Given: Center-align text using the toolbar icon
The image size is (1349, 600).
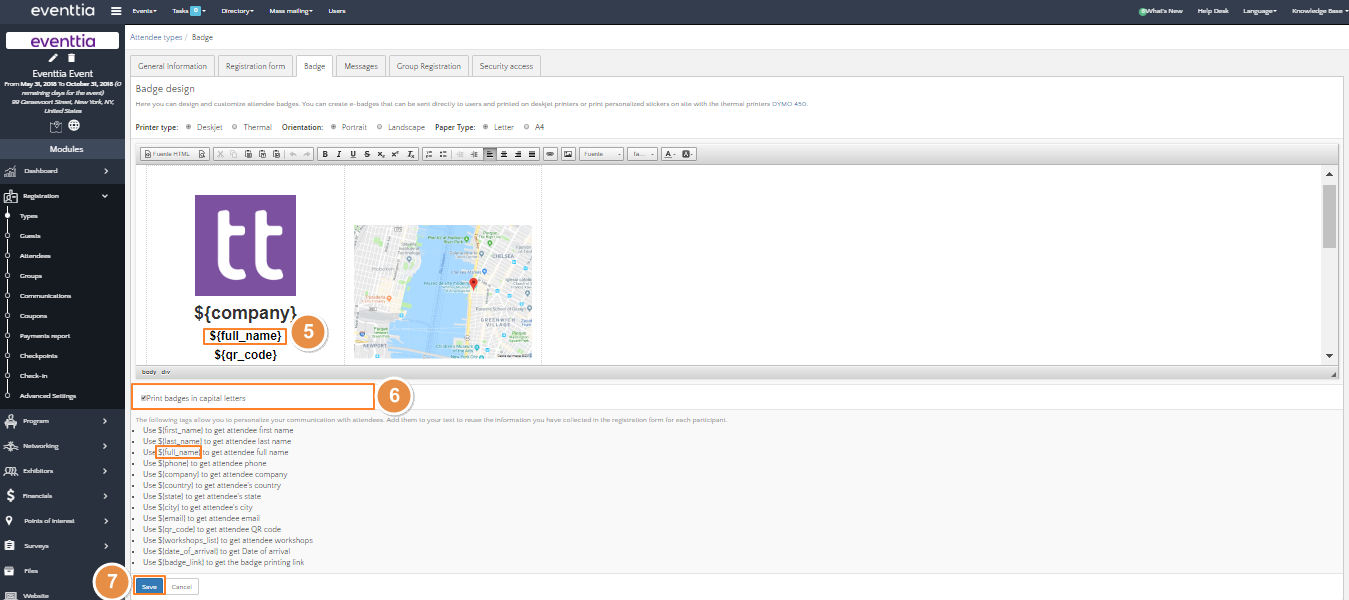Looking at the screenshot, I should click(504, 154).
